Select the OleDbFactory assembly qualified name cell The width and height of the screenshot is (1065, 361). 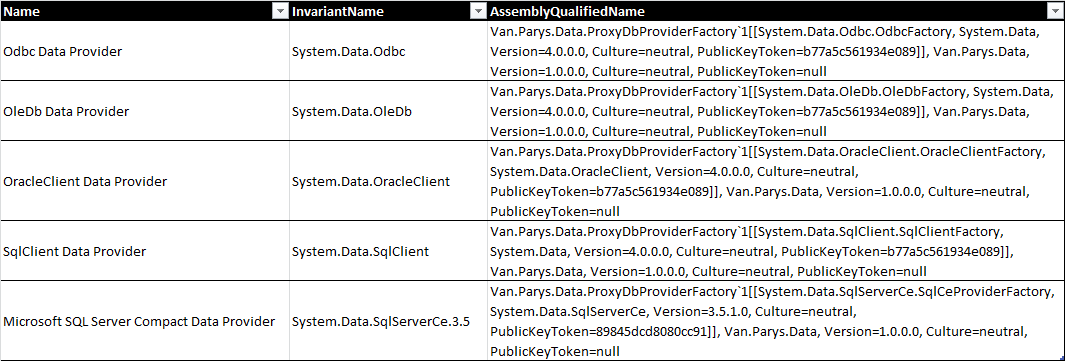pos(776,111)
